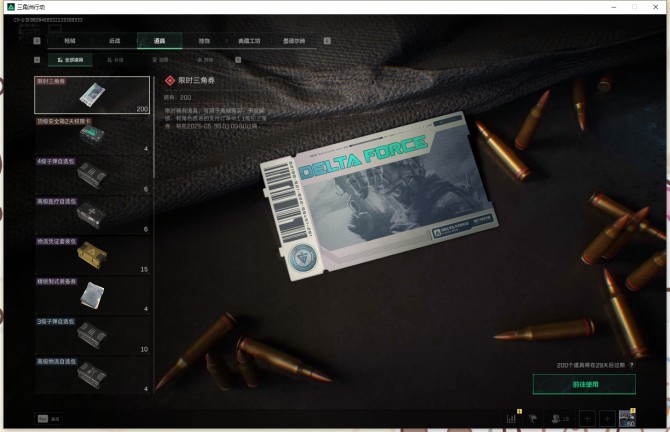670x432 pixels.
Task: Open the bar chart stats icon
Action: 511,419
